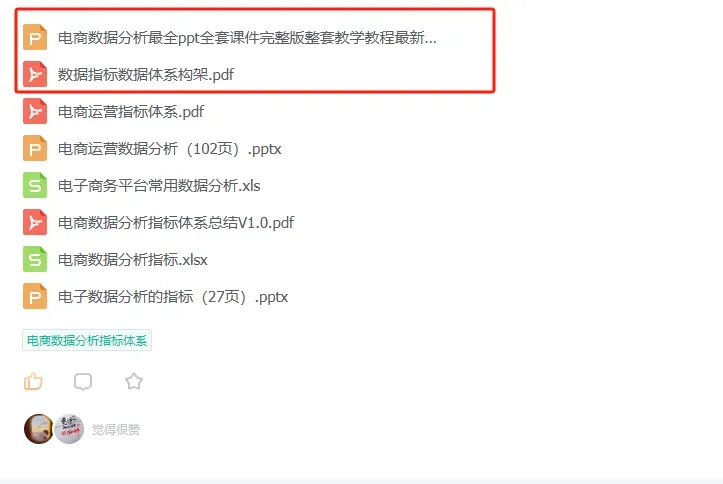Screen dimensions: 723x484
Task: Open file 数据指标数据体系构架.pdf
Action: (146, 75)
